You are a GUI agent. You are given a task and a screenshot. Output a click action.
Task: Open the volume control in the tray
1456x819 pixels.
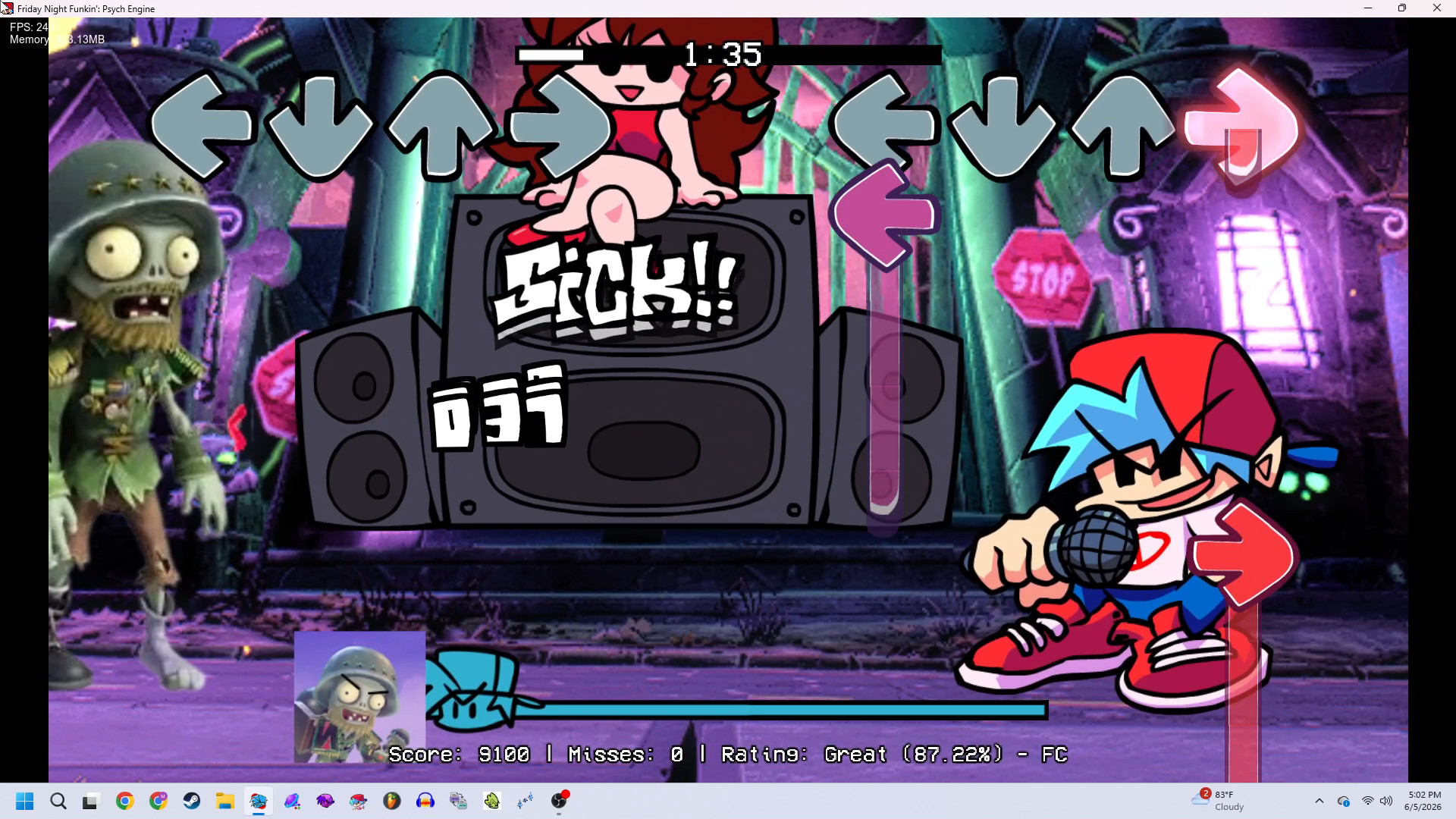[x=1386, y=801]
